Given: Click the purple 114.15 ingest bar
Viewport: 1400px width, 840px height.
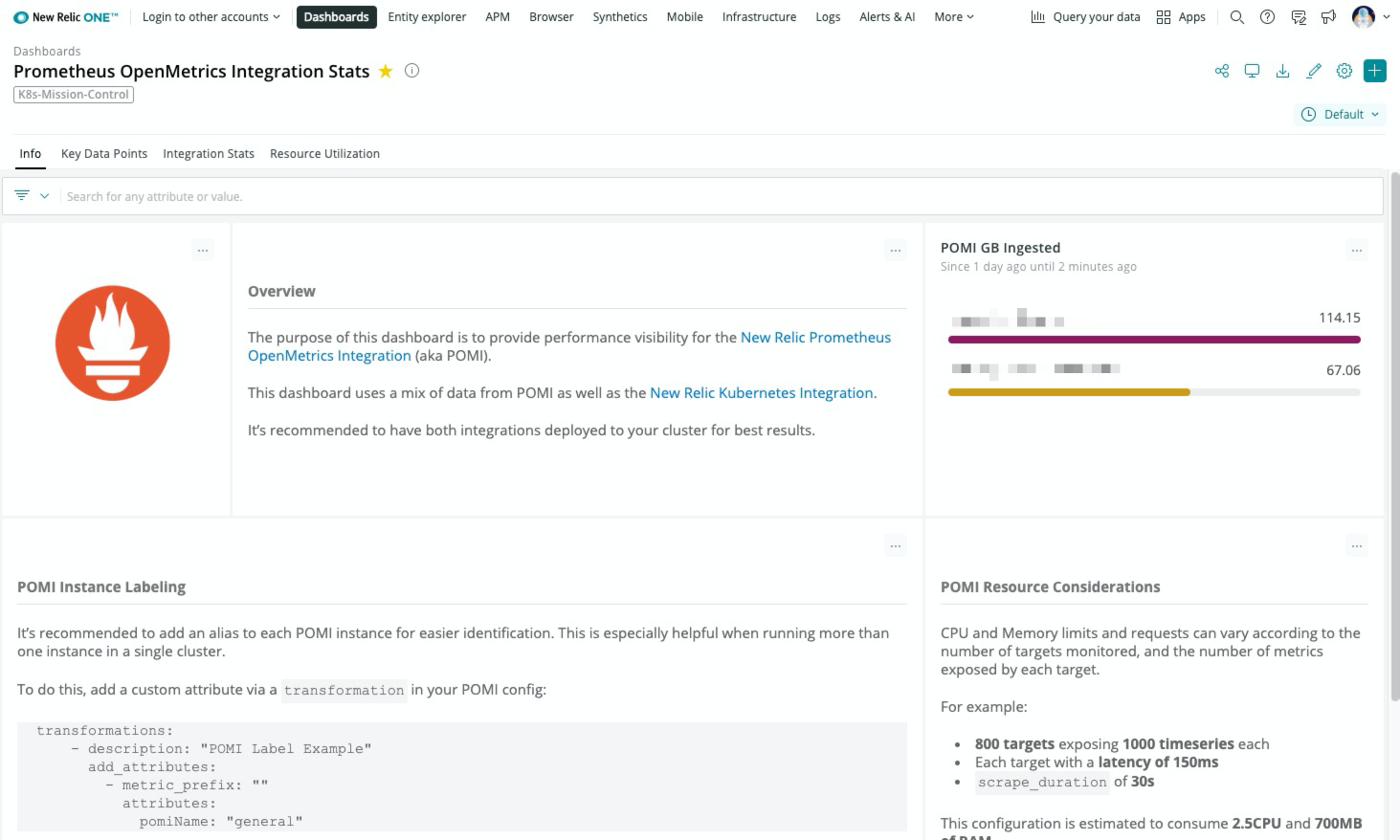Looking at the screenshot, I should point(1154,340).
